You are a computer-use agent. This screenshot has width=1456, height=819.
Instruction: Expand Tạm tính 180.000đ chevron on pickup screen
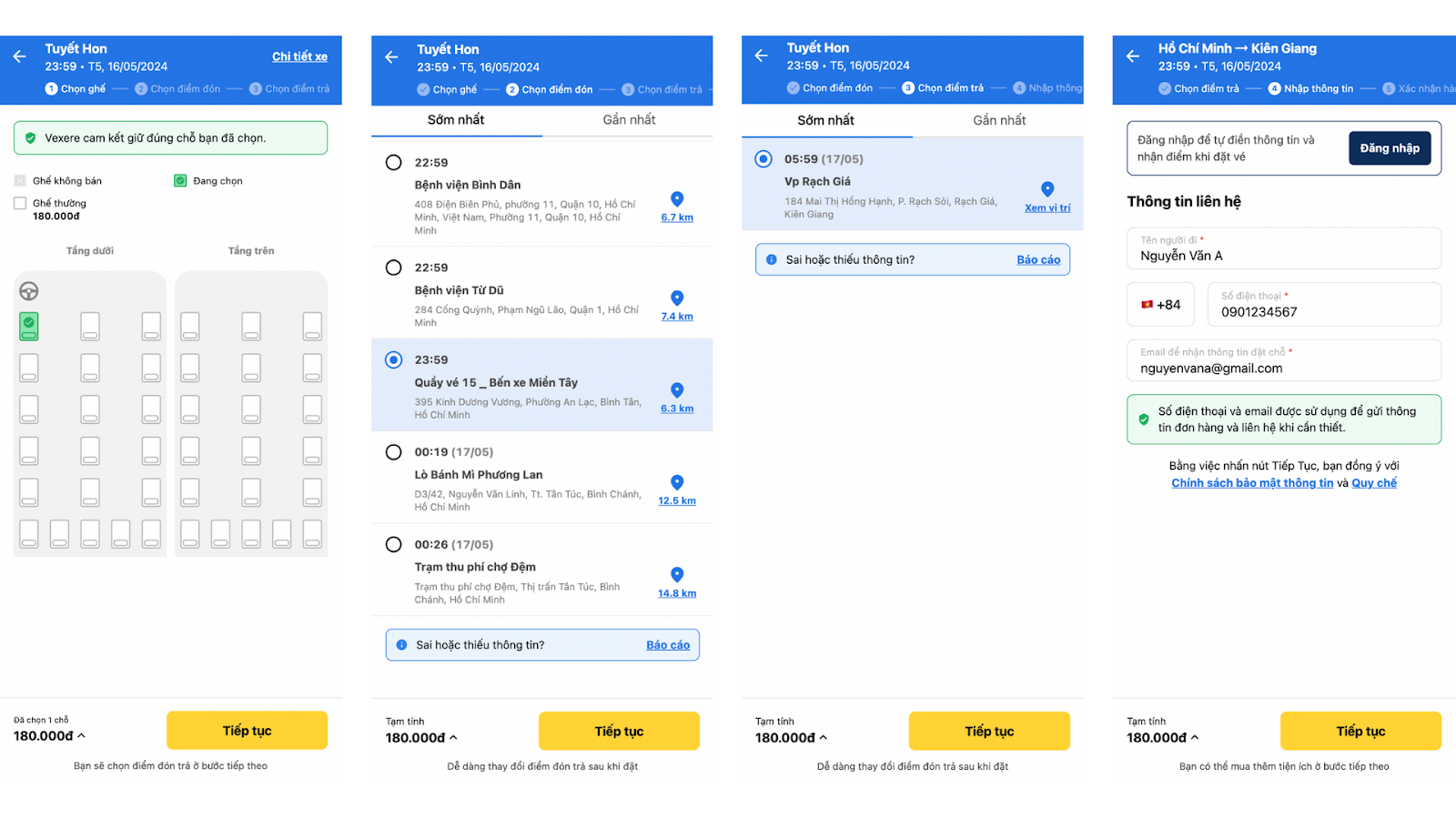pyautogui.click(x=453, y=738)
